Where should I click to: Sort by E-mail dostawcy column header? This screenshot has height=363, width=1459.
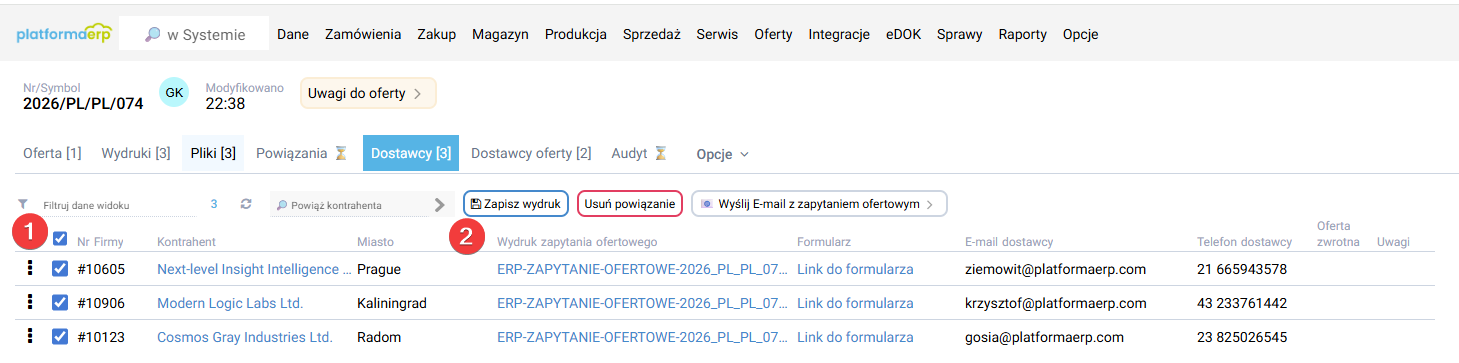[1009, 242]
